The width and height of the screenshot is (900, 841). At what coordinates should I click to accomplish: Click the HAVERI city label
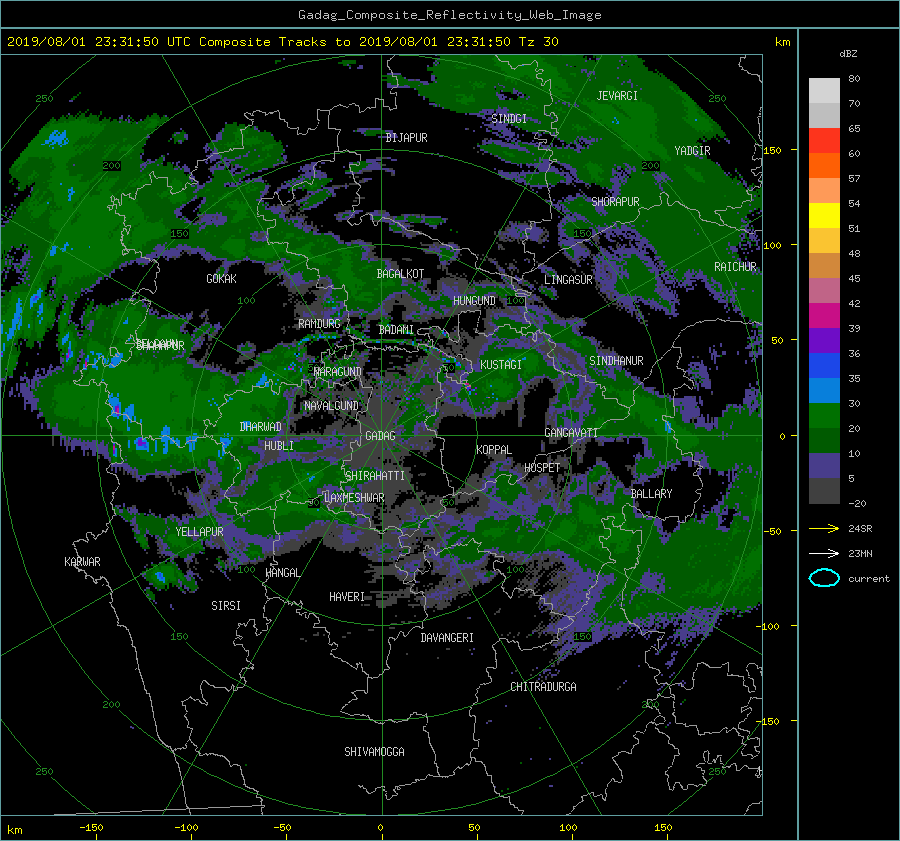347,597
